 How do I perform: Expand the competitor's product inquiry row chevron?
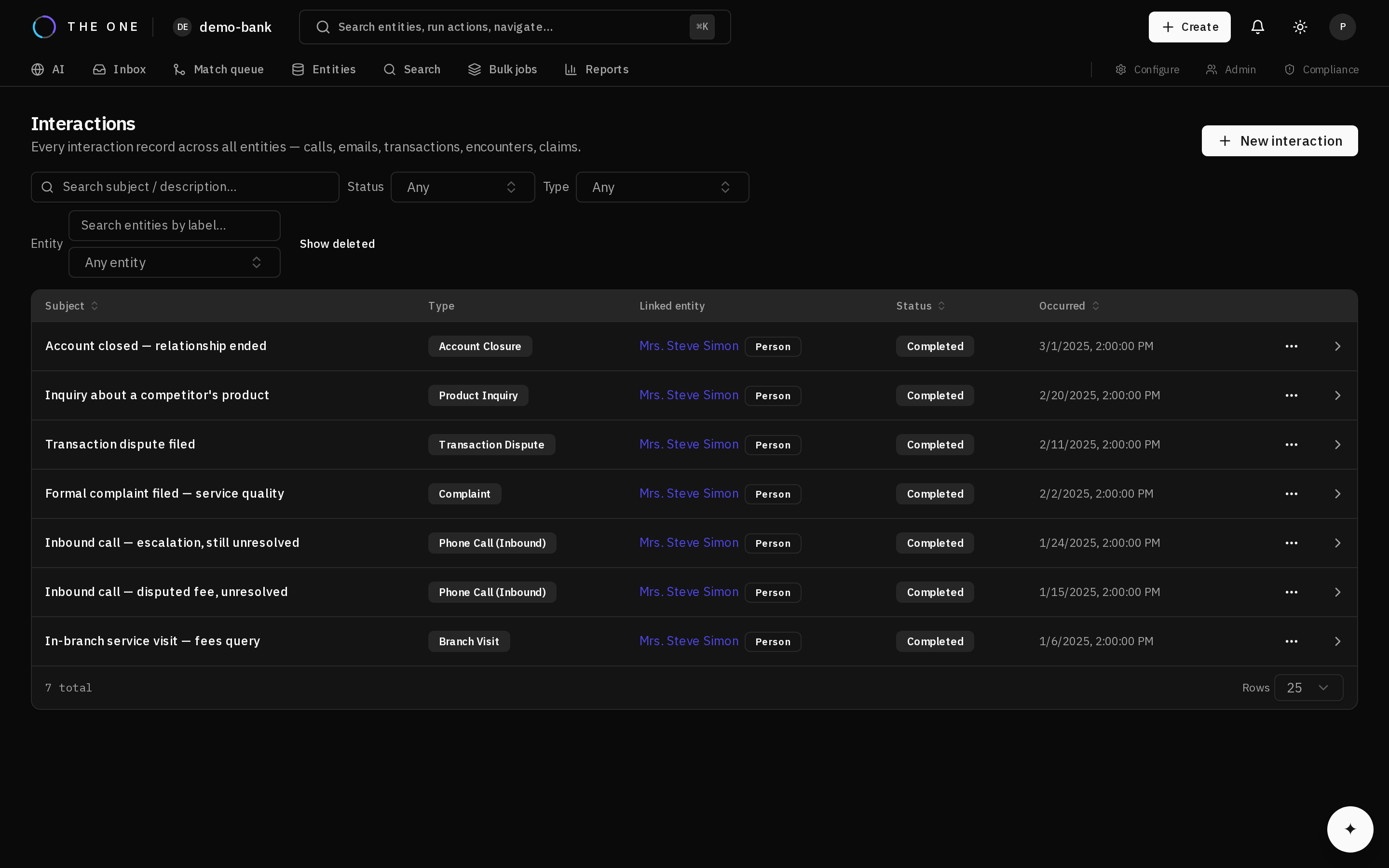pyautogui.click(x=1337, y=395)
